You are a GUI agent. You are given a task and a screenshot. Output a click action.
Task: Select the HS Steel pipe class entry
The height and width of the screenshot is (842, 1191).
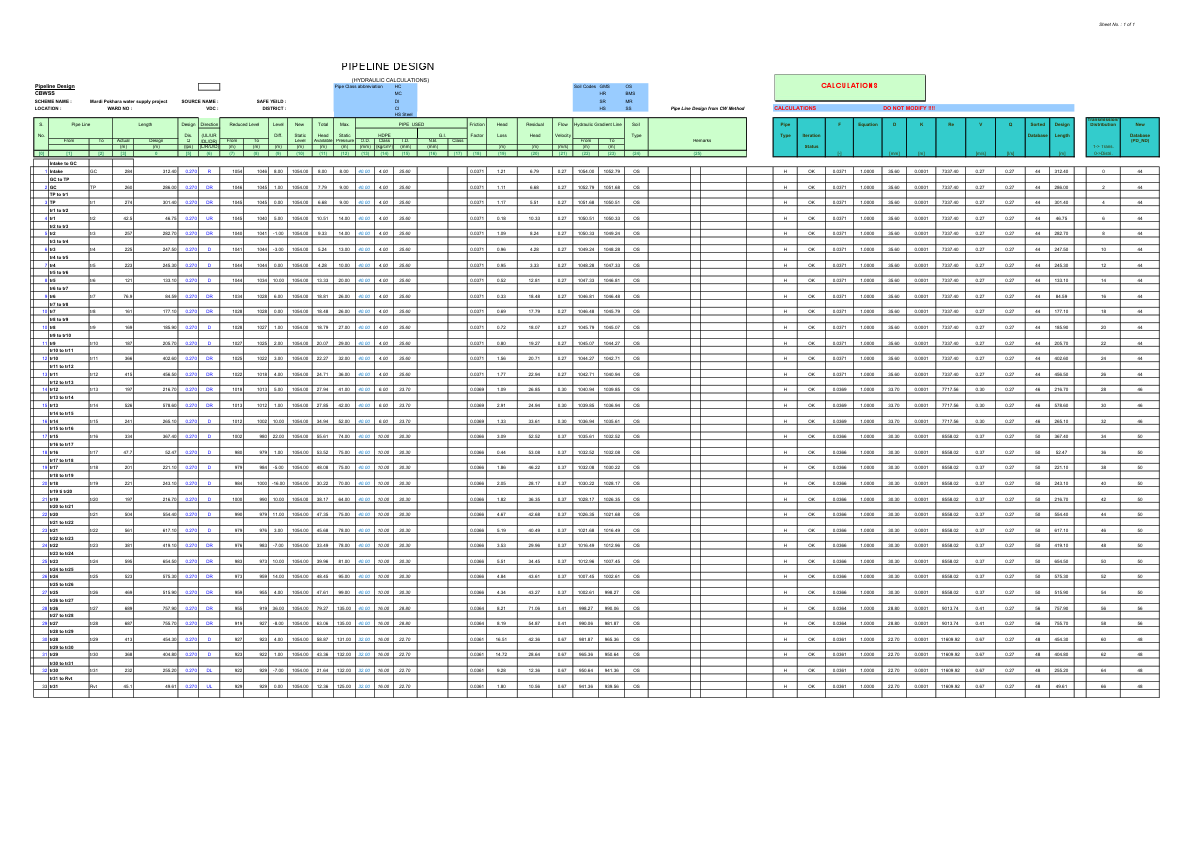pos(403,114)
